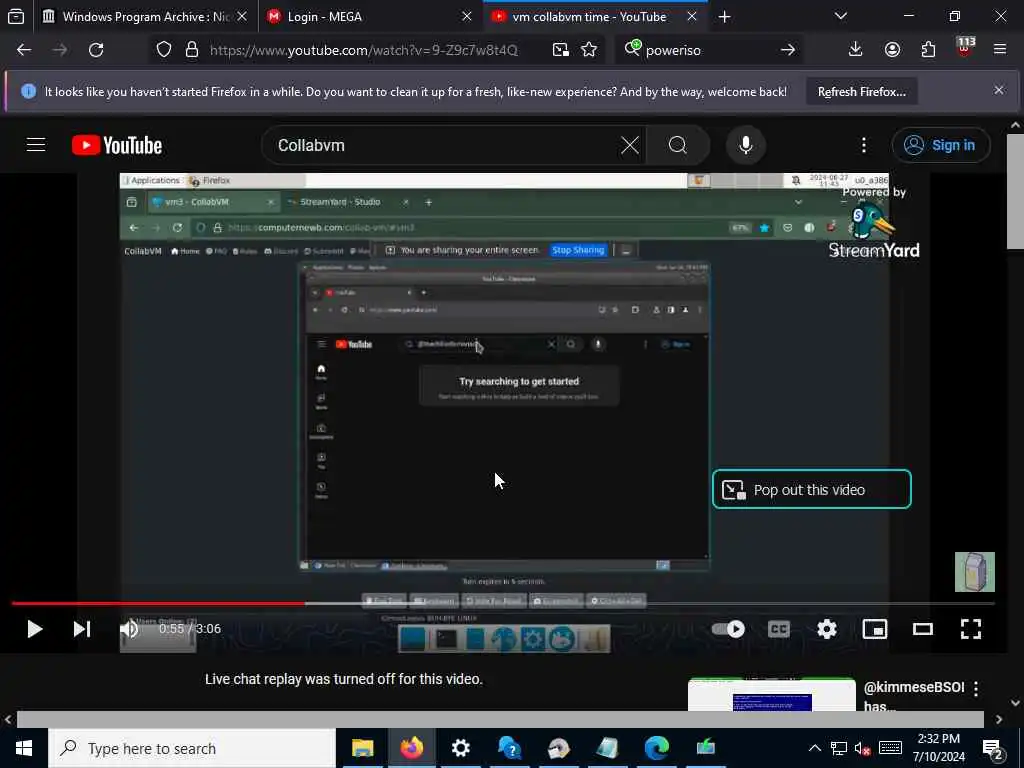Screen dimensions: 1024x768
Task: Open YouTube guide hamburger menu
Action: [36, 145]
